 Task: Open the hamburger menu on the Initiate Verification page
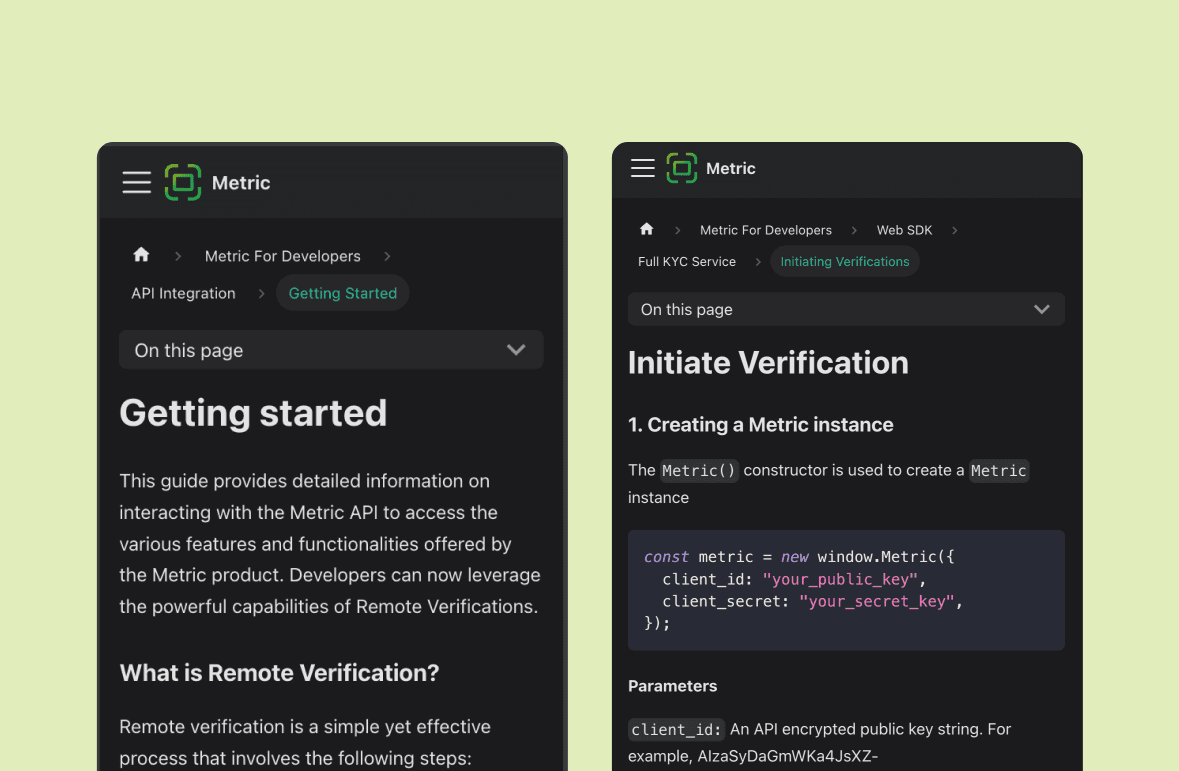pos(642,168)
